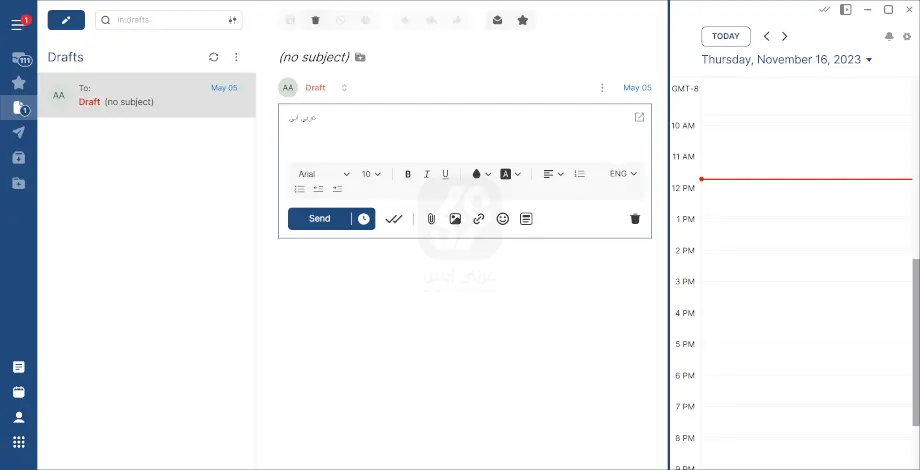Open the search filter sliders icon

coord(233,20)
